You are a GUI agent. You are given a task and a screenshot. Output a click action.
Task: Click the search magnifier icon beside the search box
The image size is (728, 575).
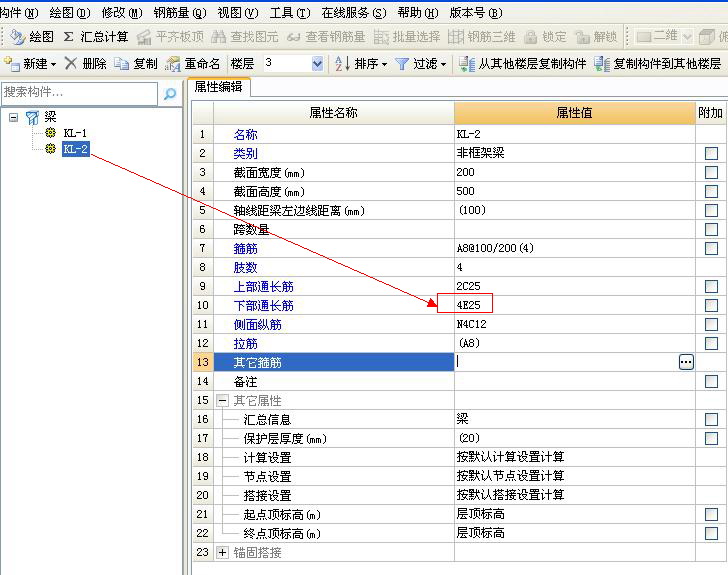170,94
